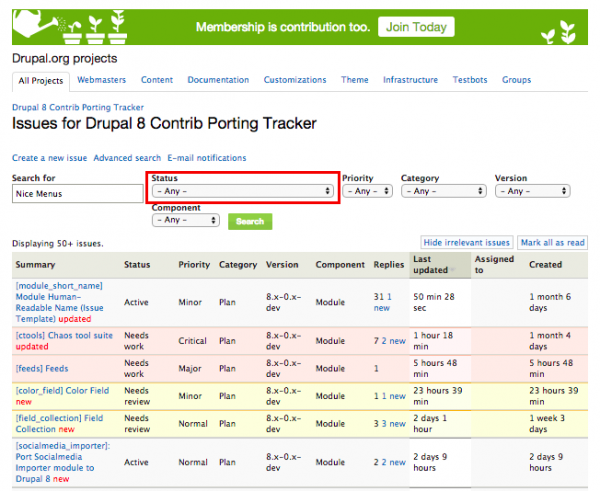600x491 pixels.
Task: Click '1 new' replies in color_field row
Action: [393, 396]
